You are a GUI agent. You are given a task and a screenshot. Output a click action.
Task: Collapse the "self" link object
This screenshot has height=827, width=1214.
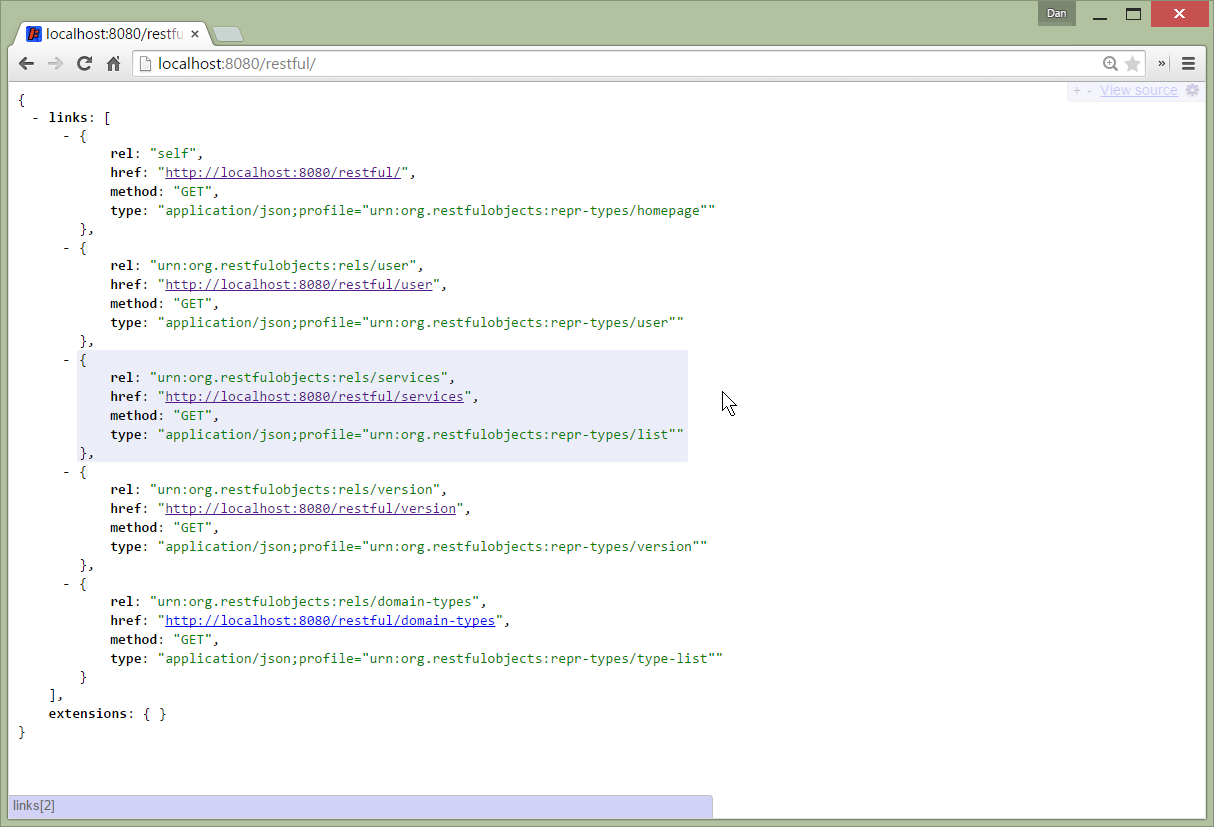67,136
